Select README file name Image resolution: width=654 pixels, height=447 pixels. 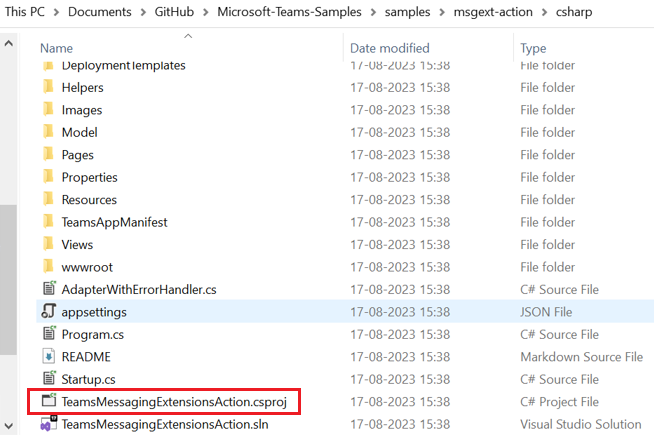point(86,357)
